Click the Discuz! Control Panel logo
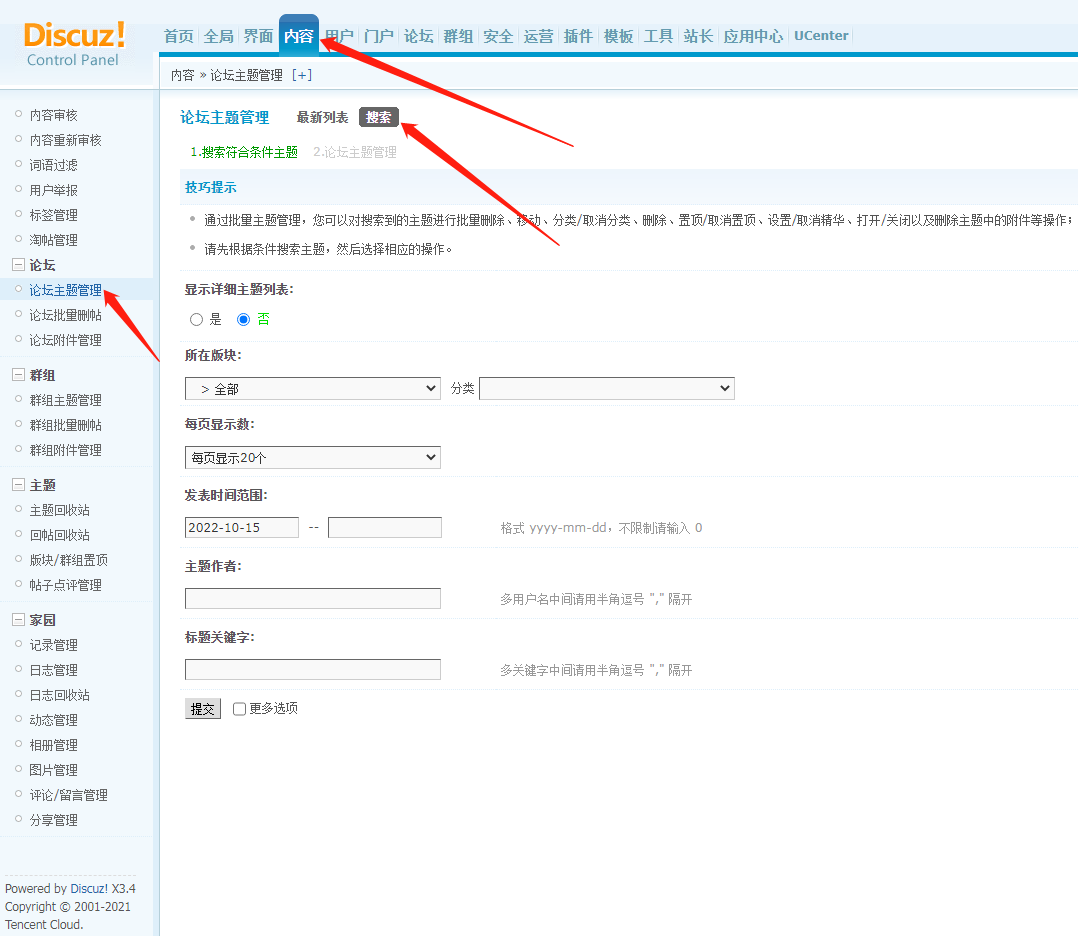Viewport: 1078px width, 936px height. click(74, 44)
